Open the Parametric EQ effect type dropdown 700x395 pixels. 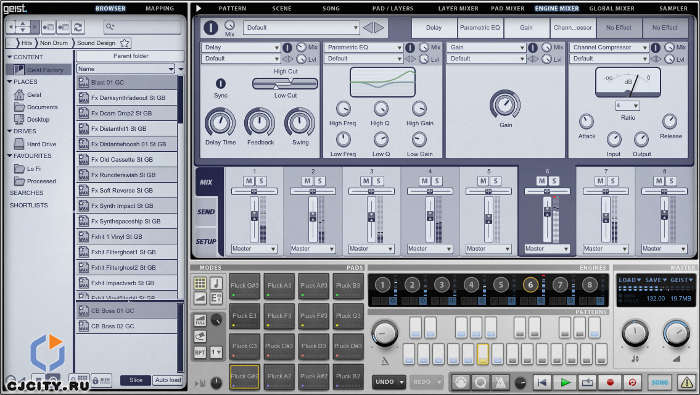(363, 47)
